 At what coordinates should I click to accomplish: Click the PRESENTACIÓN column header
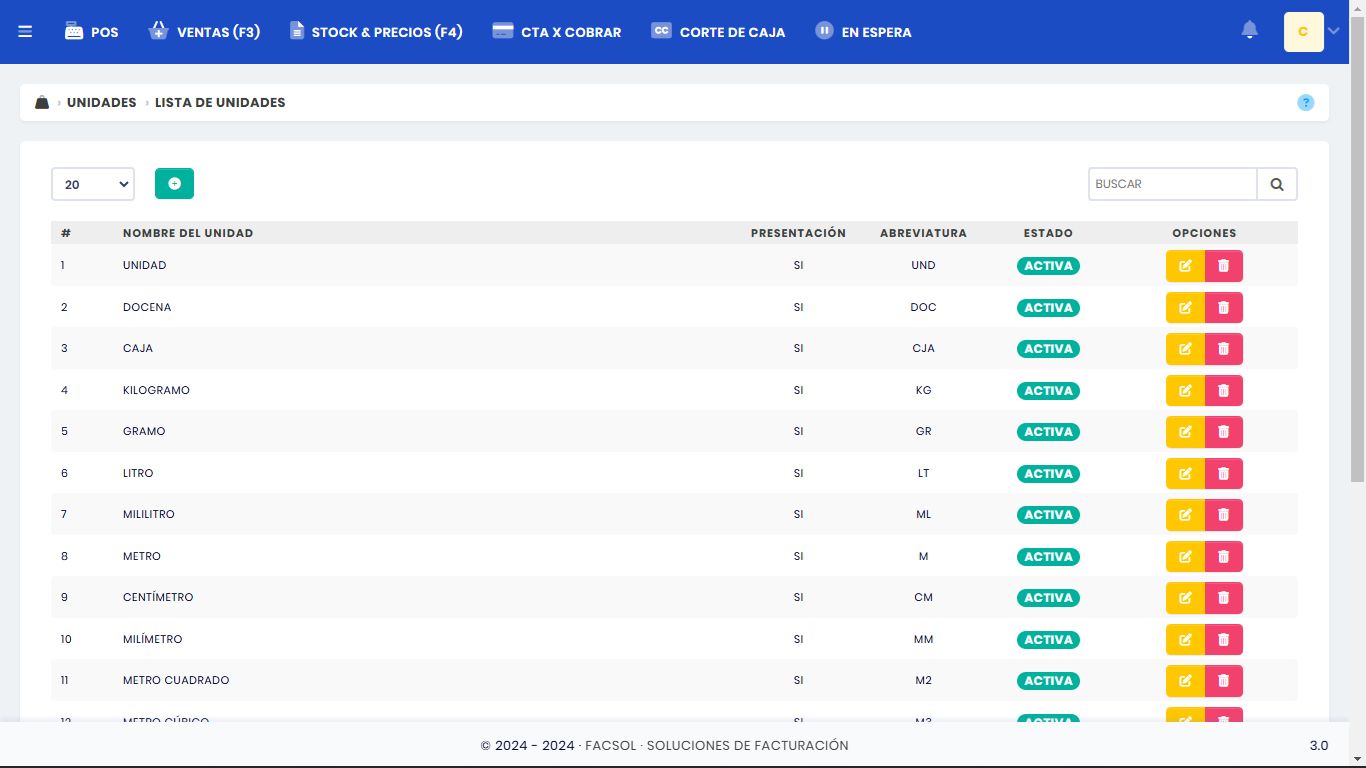tap(798, 233)
